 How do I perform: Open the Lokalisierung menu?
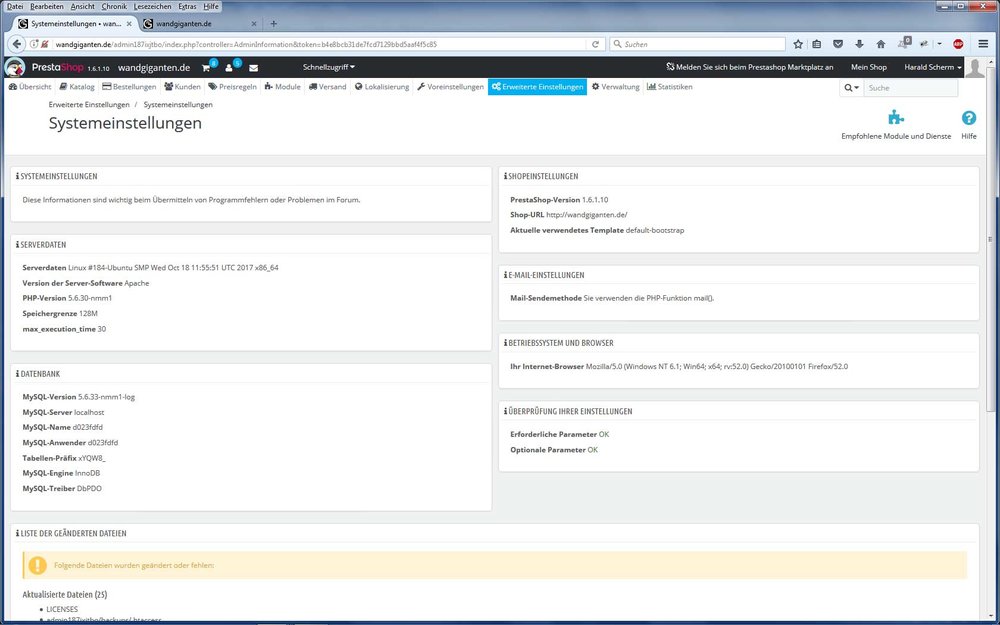[x=382, y=87]
